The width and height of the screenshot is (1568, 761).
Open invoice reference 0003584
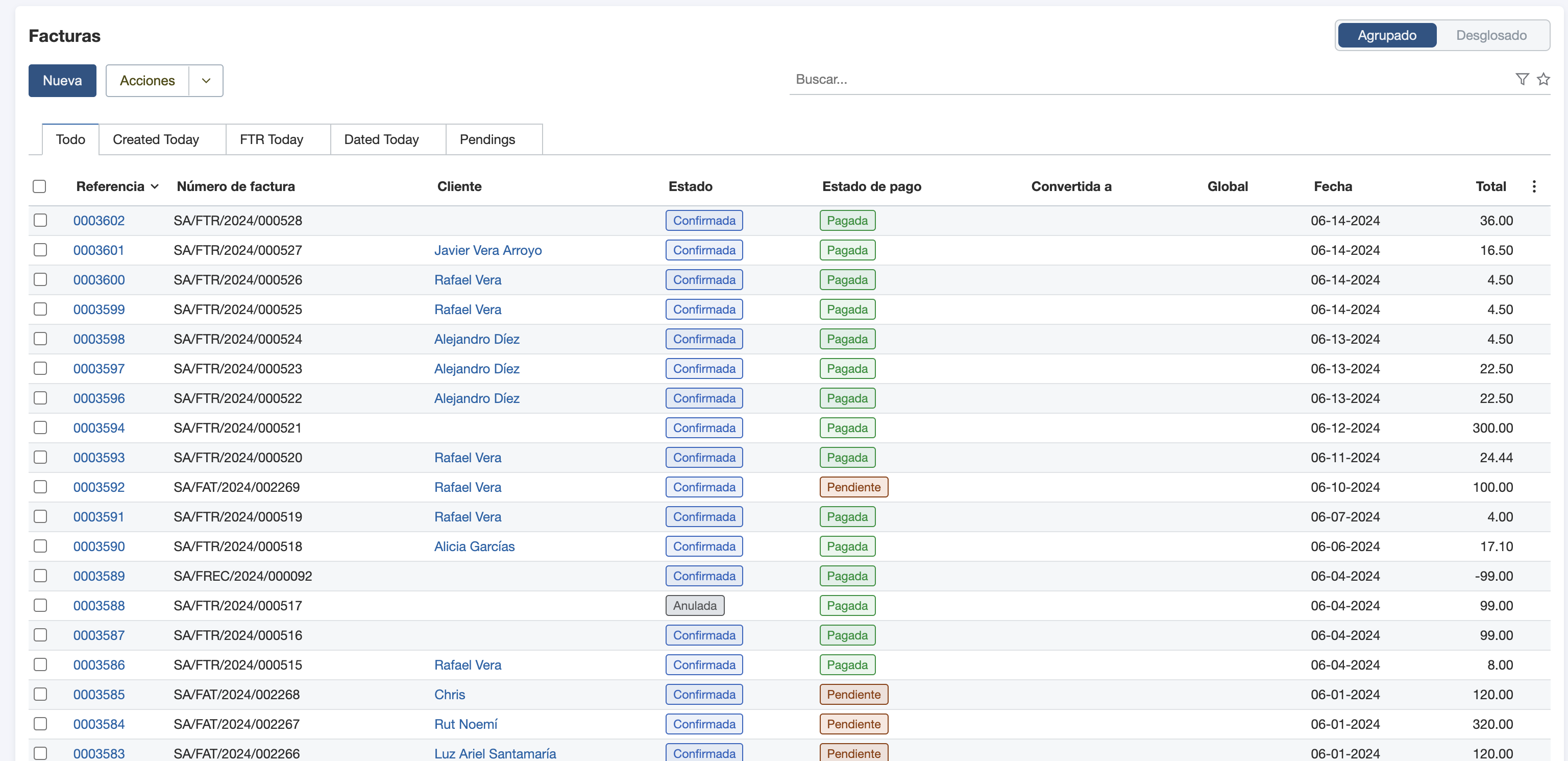tap(99, 724)
